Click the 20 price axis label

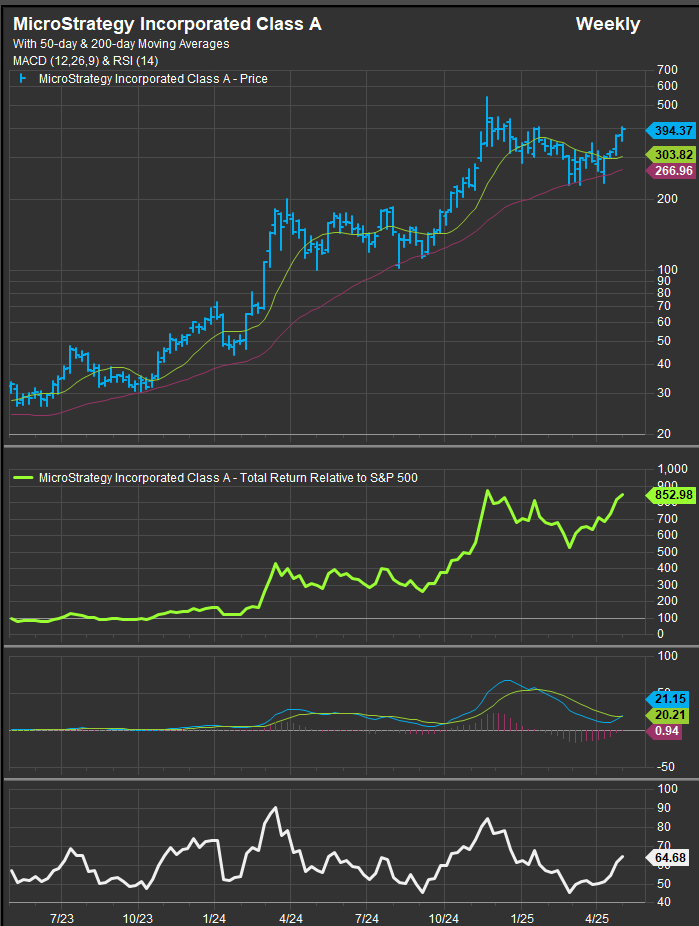664,433
